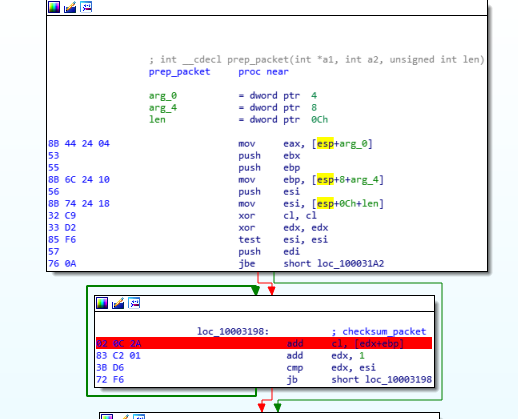Follow jb short loc_10003198 jump target

click(398, 380)
